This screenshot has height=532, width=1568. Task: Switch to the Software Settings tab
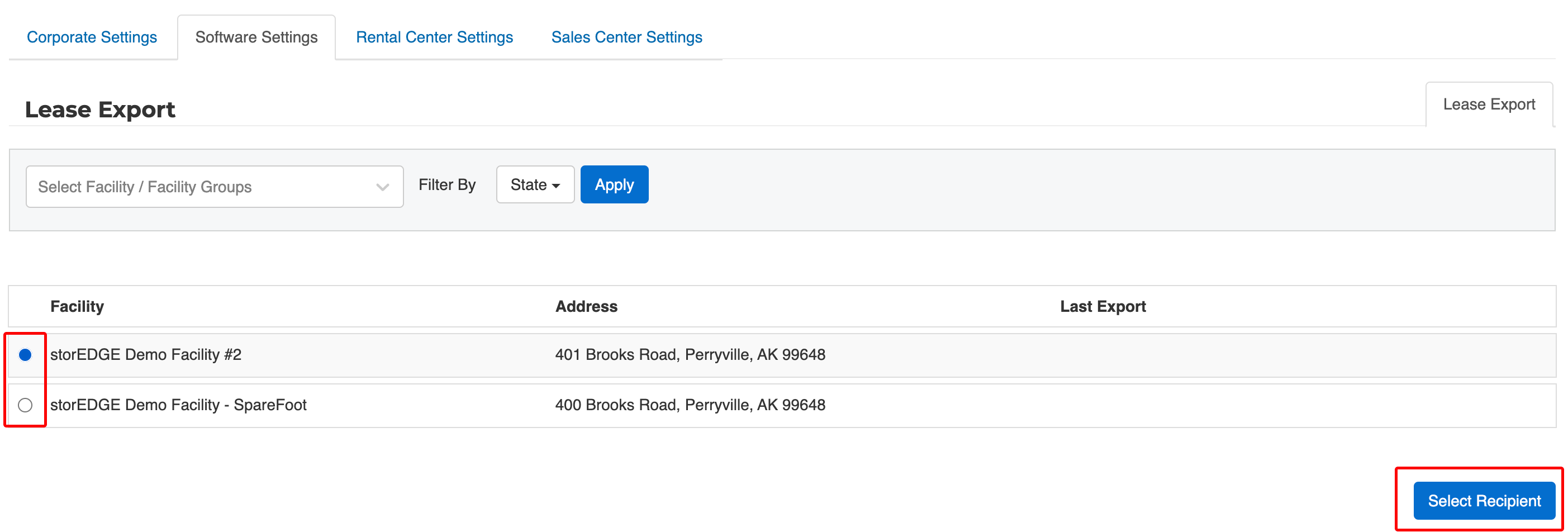pos(256,37)
